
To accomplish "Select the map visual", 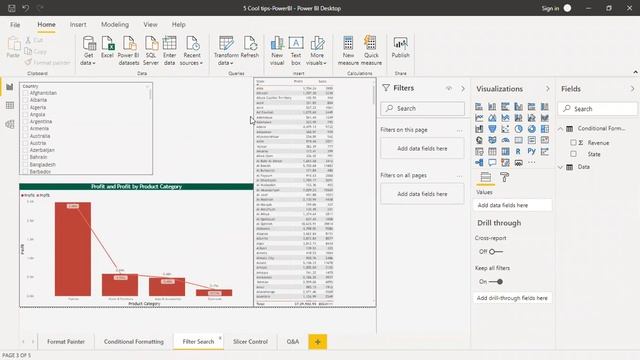I will [479, 140].
